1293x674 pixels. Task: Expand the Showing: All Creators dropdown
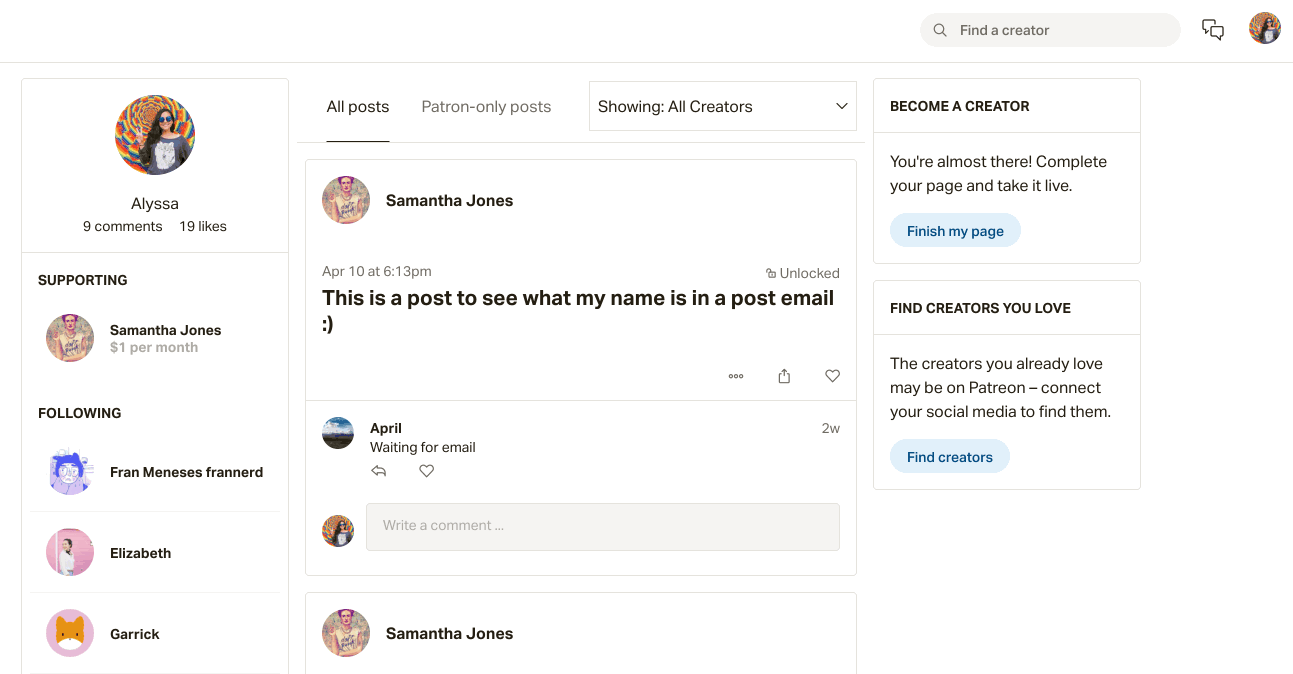pyautogui.click(x=723, y=106)
